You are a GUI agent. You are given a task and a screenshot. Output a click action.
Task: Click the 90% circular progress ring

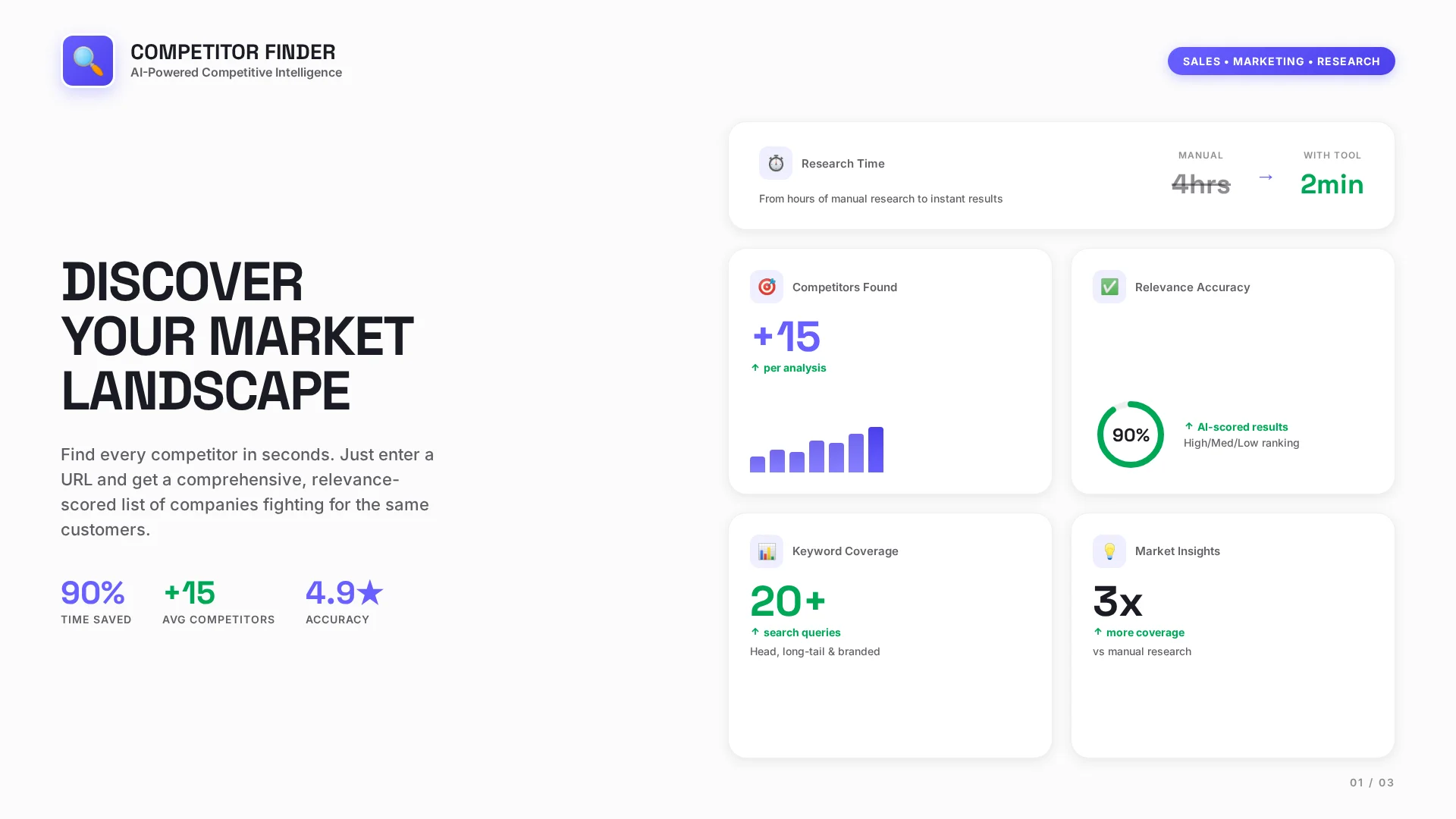point(1131,435)
